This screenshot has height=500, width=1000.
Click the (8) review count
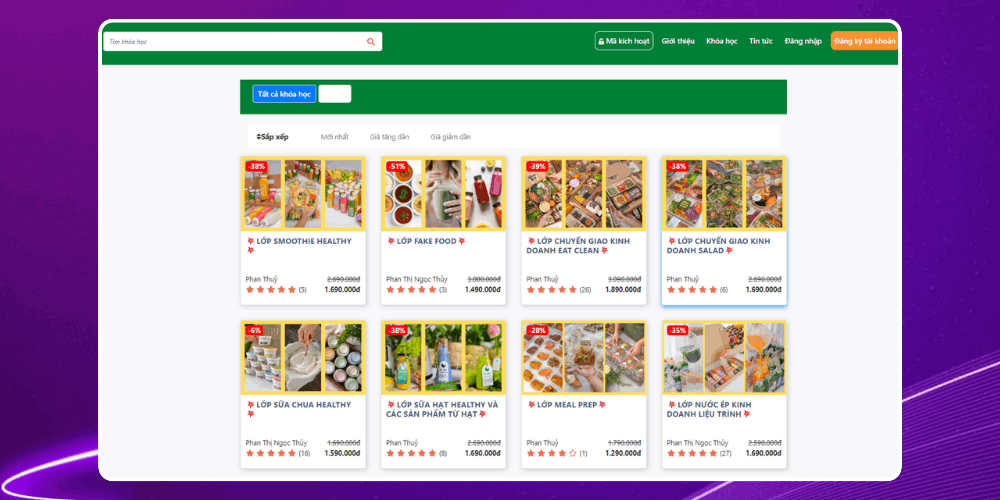[x=443, y=454]
